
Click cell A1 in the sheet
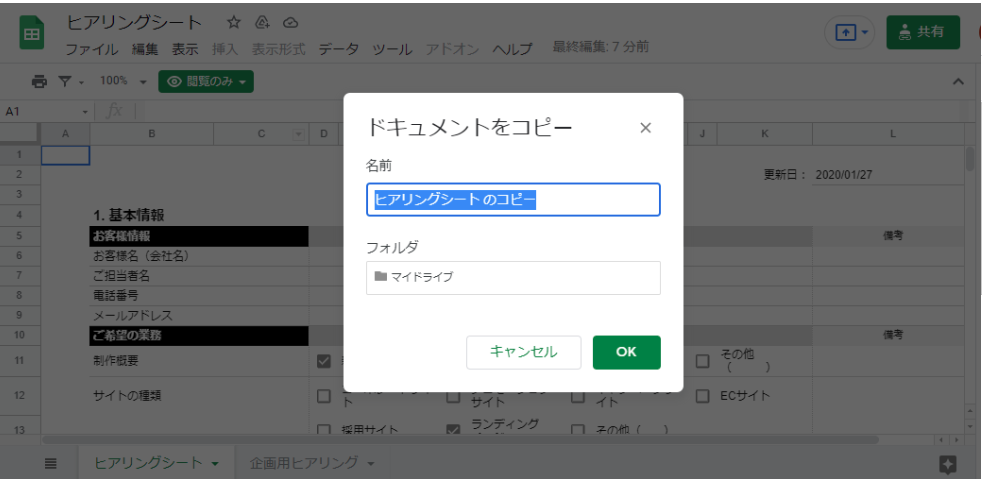[x=65, y=155]
